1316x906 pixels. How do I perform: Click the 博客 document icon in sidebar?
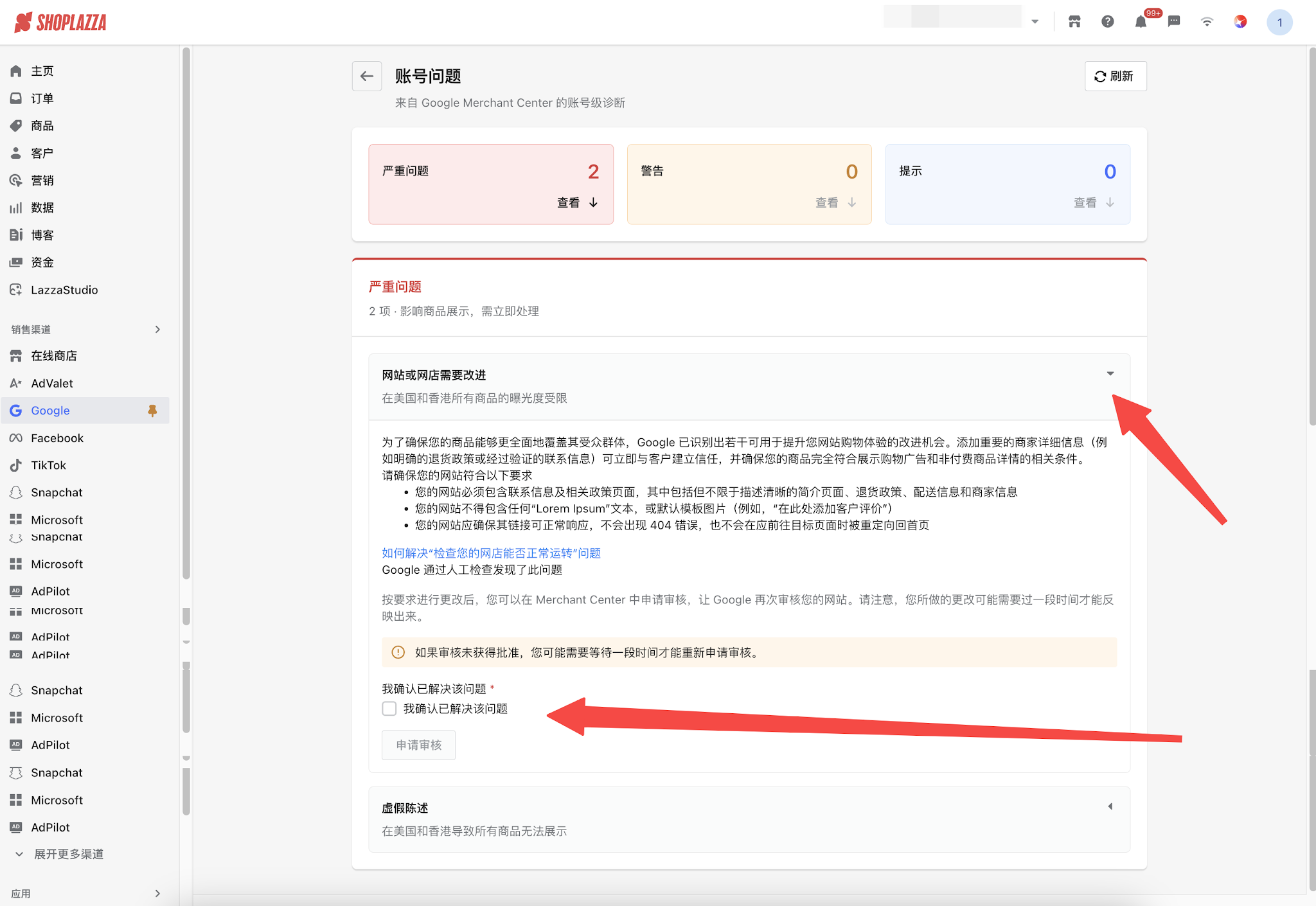(16, 235)
